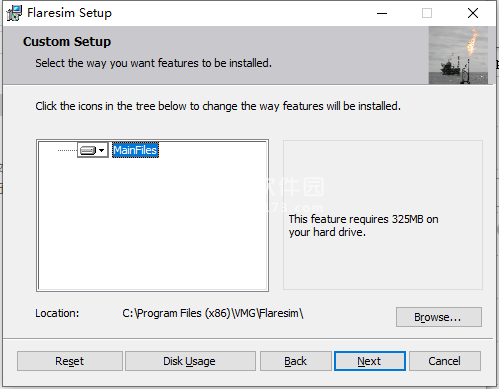Screen dimensions: 499x389
Task: Open the Disk Usage dialog
Action: [190, 361]
